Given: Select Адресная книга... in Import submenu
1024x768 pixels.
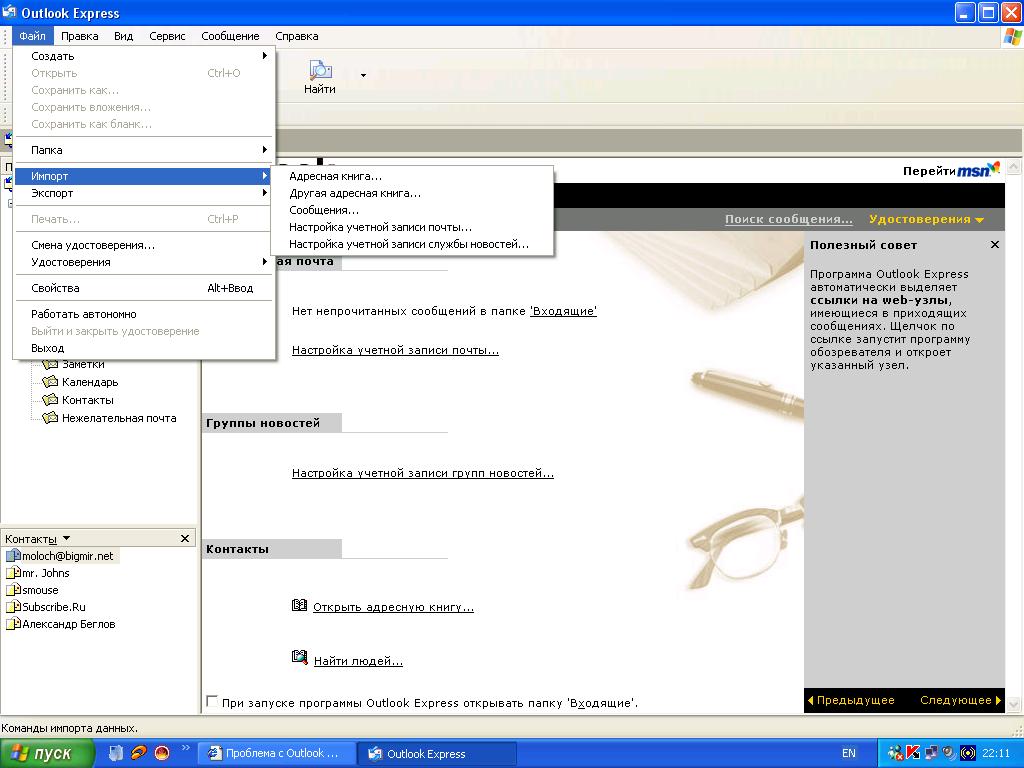Looking at the screenshot, I should click(335, 176).
